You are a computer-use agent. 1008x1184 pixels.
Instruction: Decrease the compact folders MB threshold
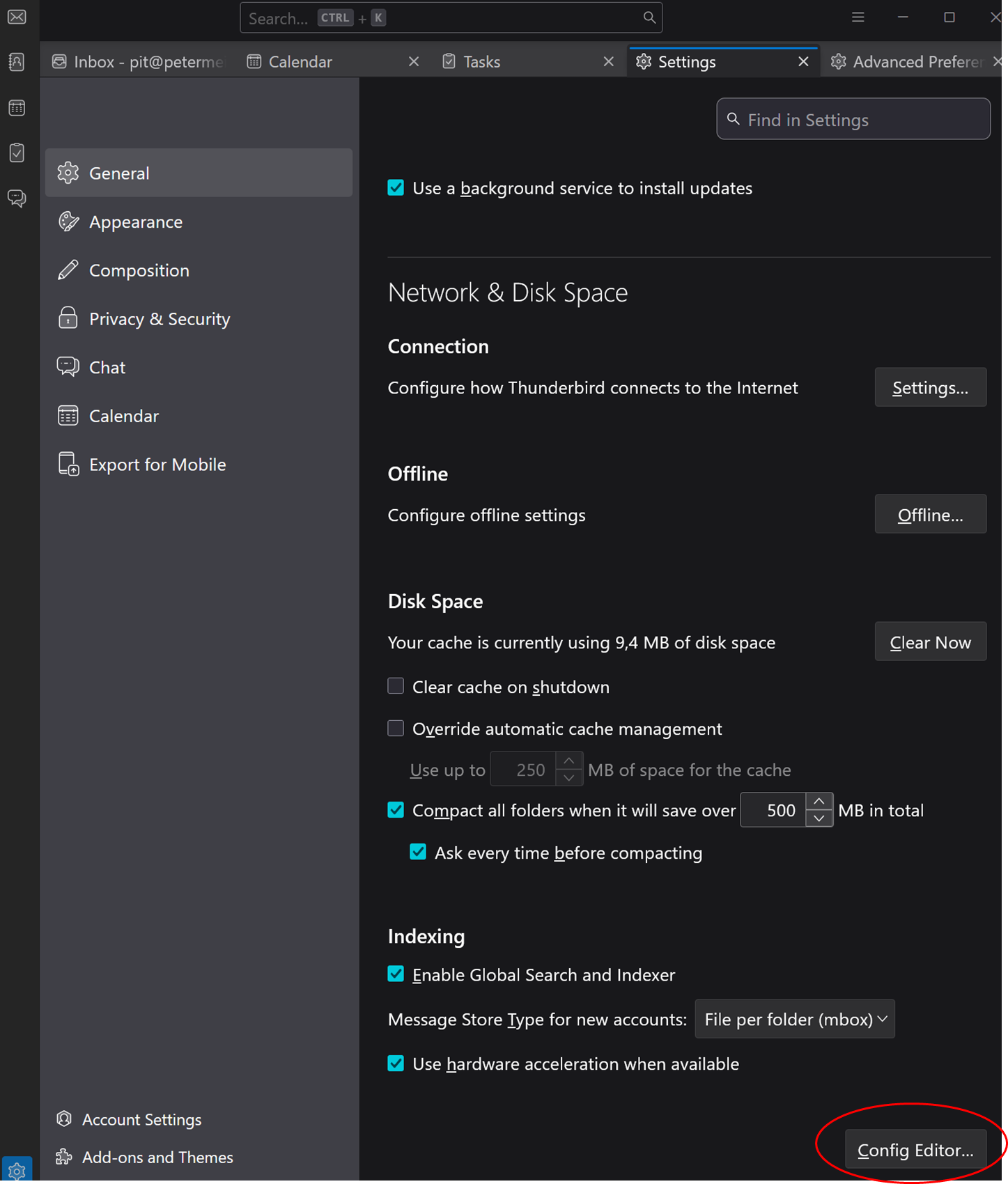(819, 819)
